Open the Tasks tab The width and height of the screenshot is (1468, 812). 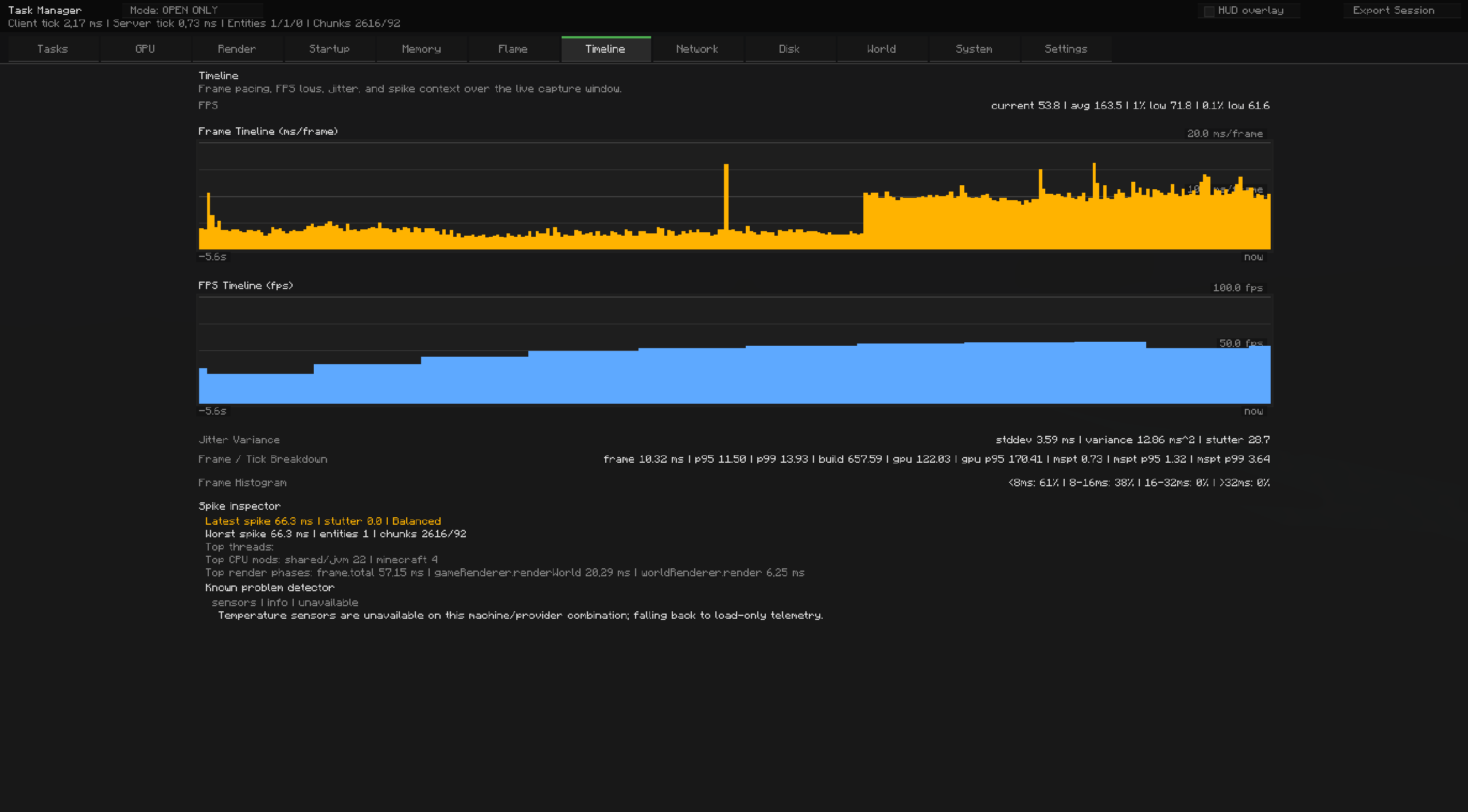[53, 49]
